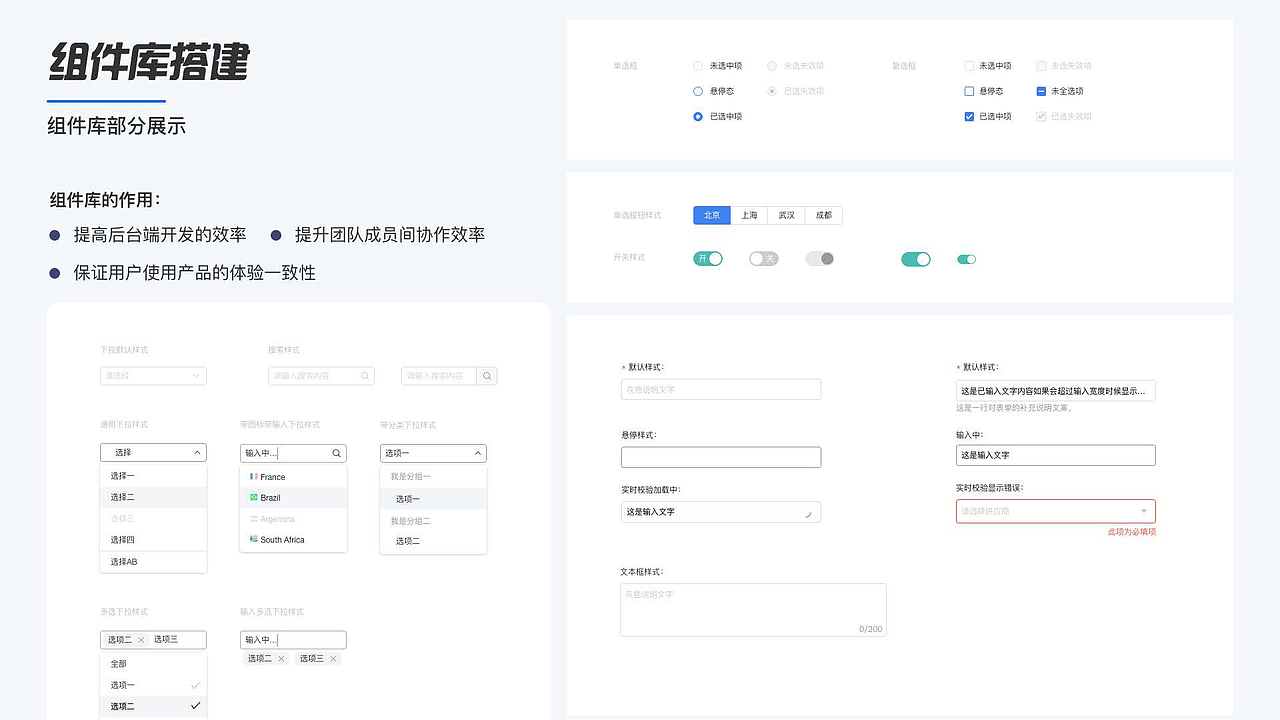
Task: Click the disabled 未选失效项 radio button
Action: coord(772,66)
